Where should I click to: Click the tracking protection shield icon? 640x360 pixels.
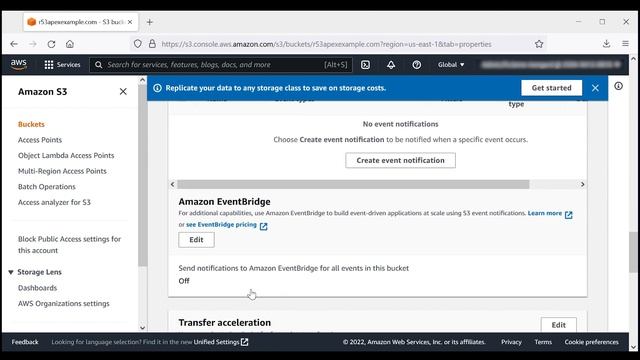tap(138, 44)
